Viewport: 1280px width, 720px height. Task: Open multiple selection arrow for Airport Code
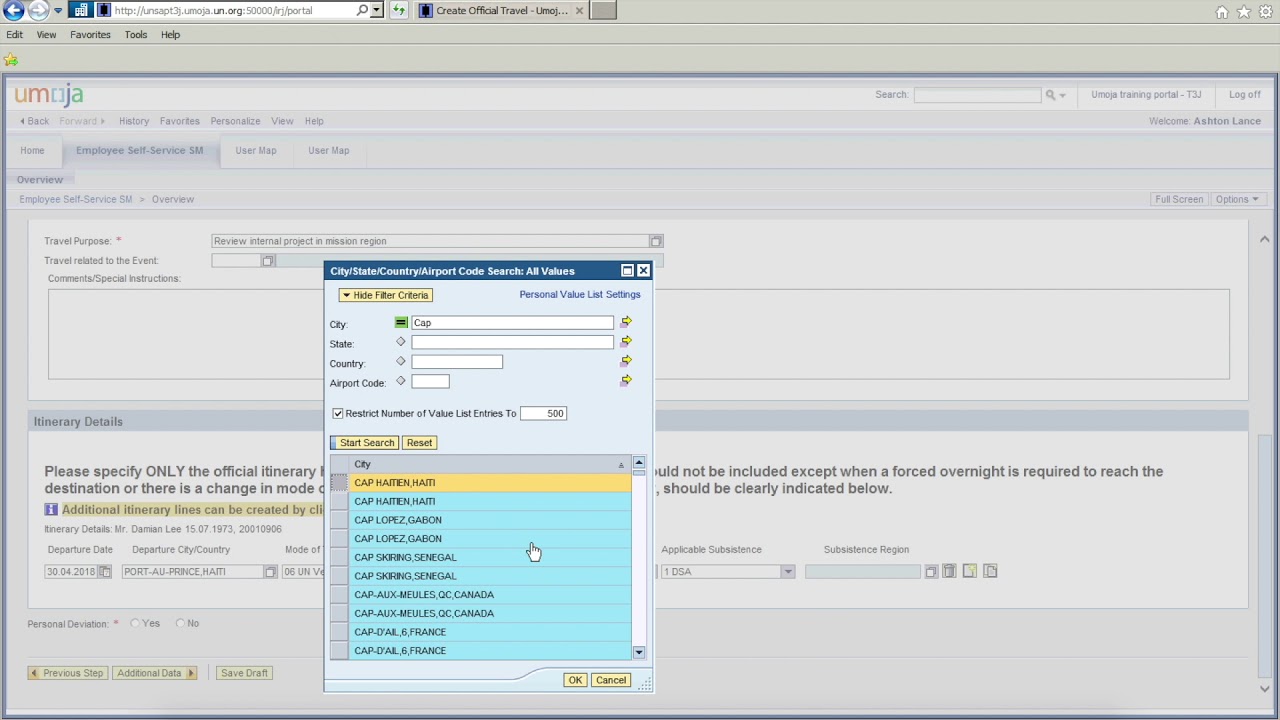tap(626, 381)
